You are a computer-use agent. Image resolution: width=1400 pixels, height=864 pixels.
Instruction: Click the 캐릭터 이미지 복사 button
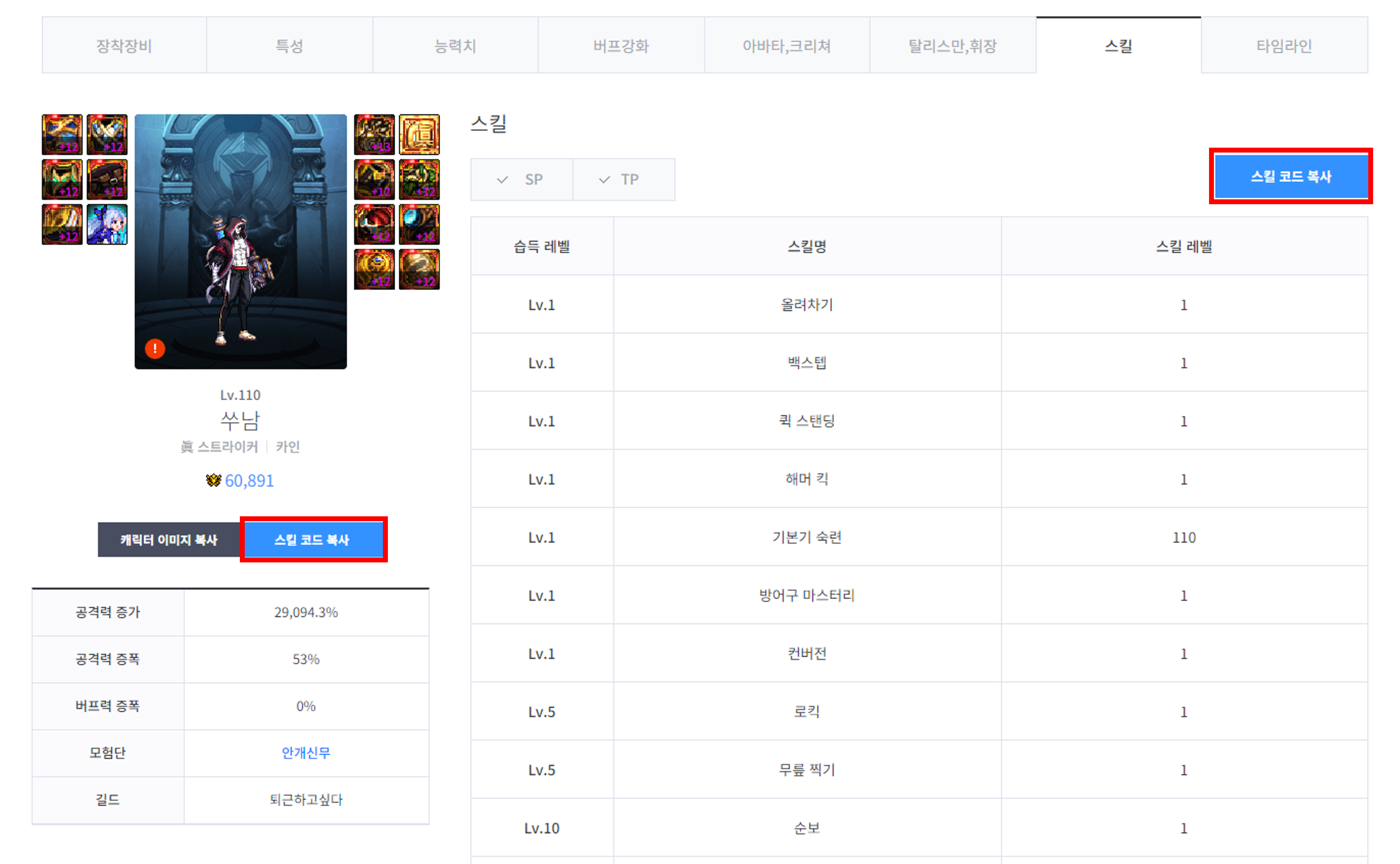(x=169, y=539)
